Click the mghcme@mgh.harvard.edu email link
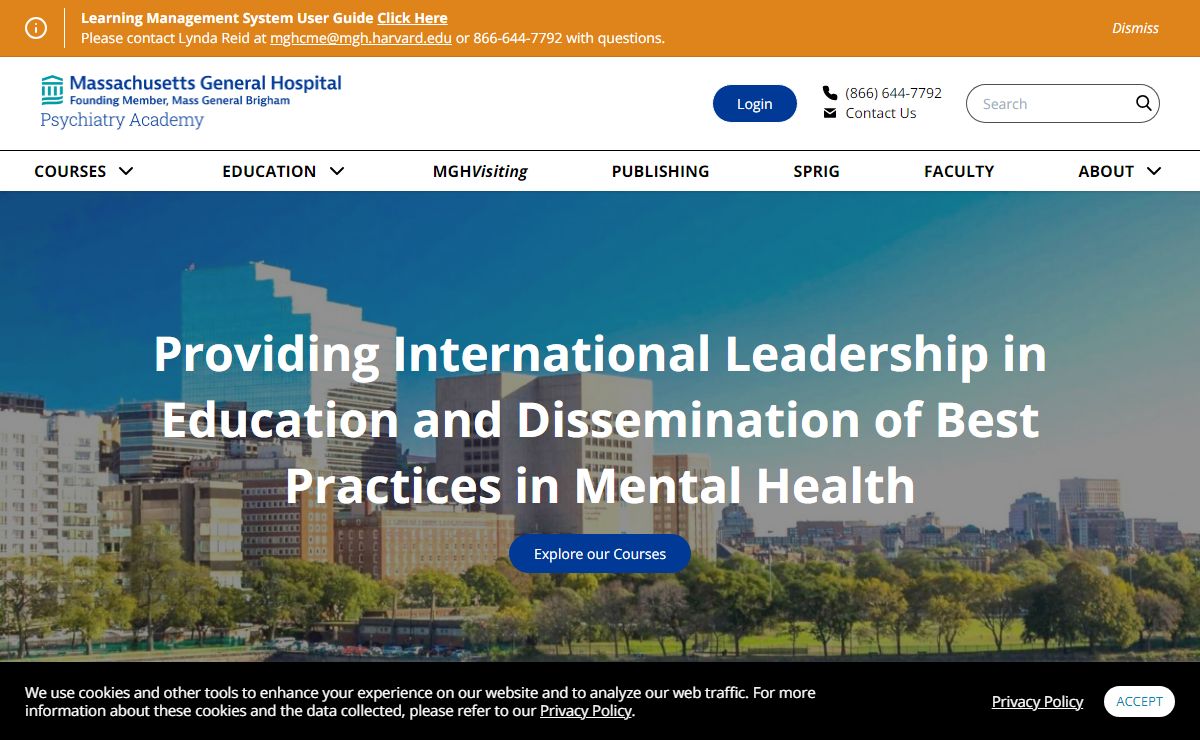The width and height of the screenshot is (1200, 740). (x=361, y=38)
